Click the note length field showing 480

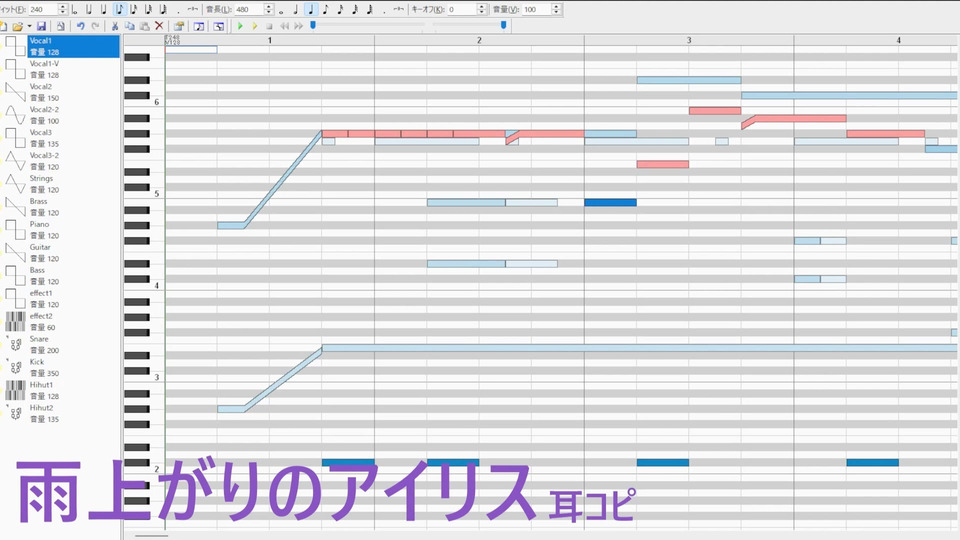pyautogui.click(x=249, y=9)
